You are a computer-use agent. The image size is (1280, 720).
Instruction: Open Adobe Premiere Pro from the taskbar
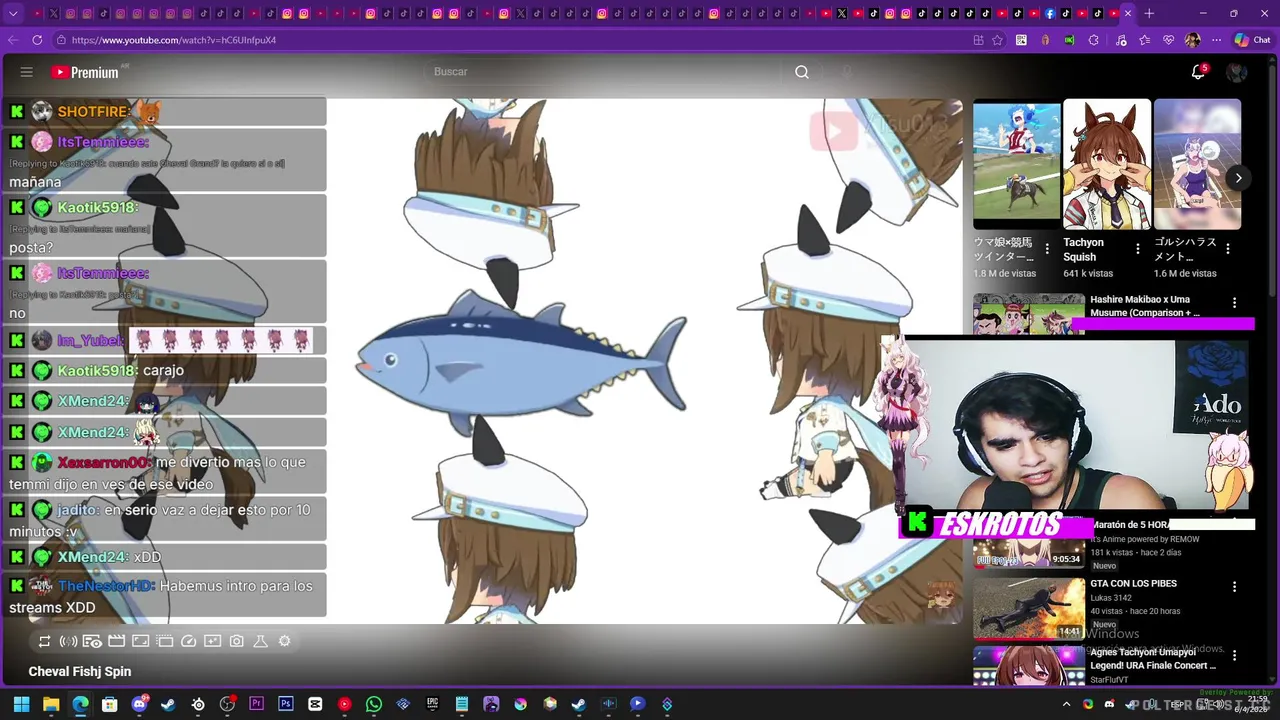(256, 704)
